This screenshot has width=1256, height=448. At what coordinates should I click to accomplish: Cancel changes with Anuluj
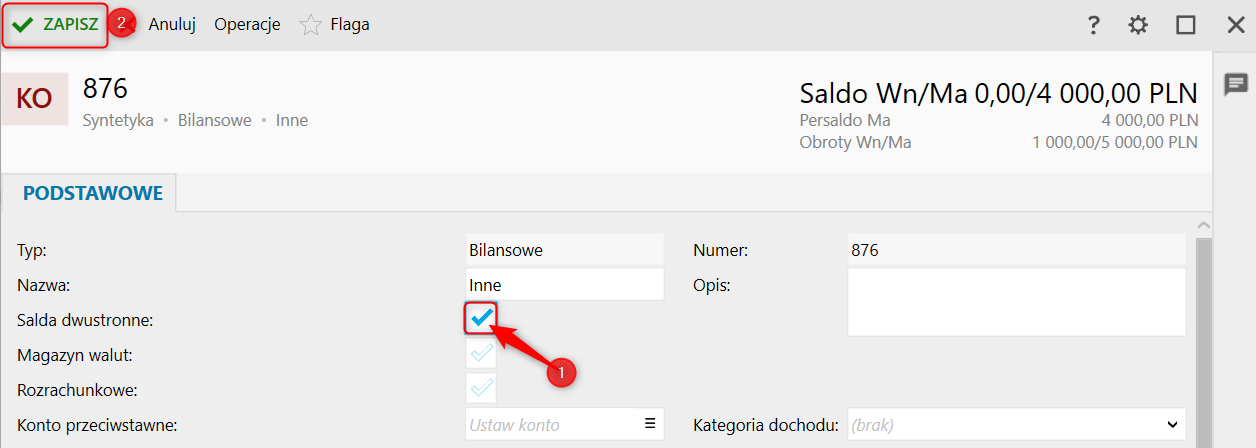click(172, 24)
